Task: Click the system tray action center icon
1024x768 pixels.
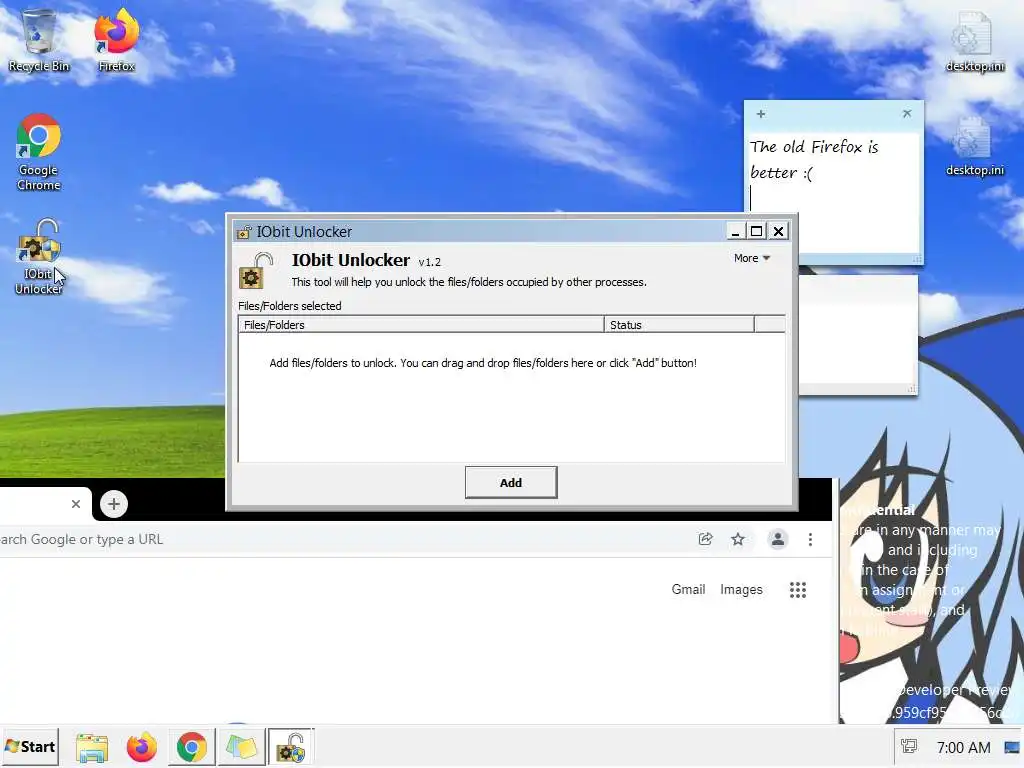Action: (908, 746)
